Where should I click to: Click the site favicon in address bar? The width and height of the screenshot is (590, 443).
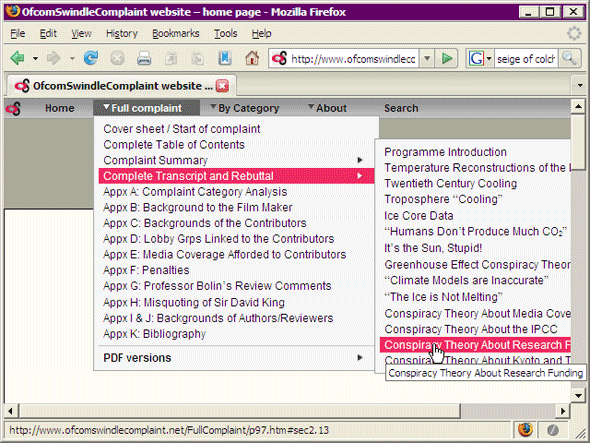(279, 59)
